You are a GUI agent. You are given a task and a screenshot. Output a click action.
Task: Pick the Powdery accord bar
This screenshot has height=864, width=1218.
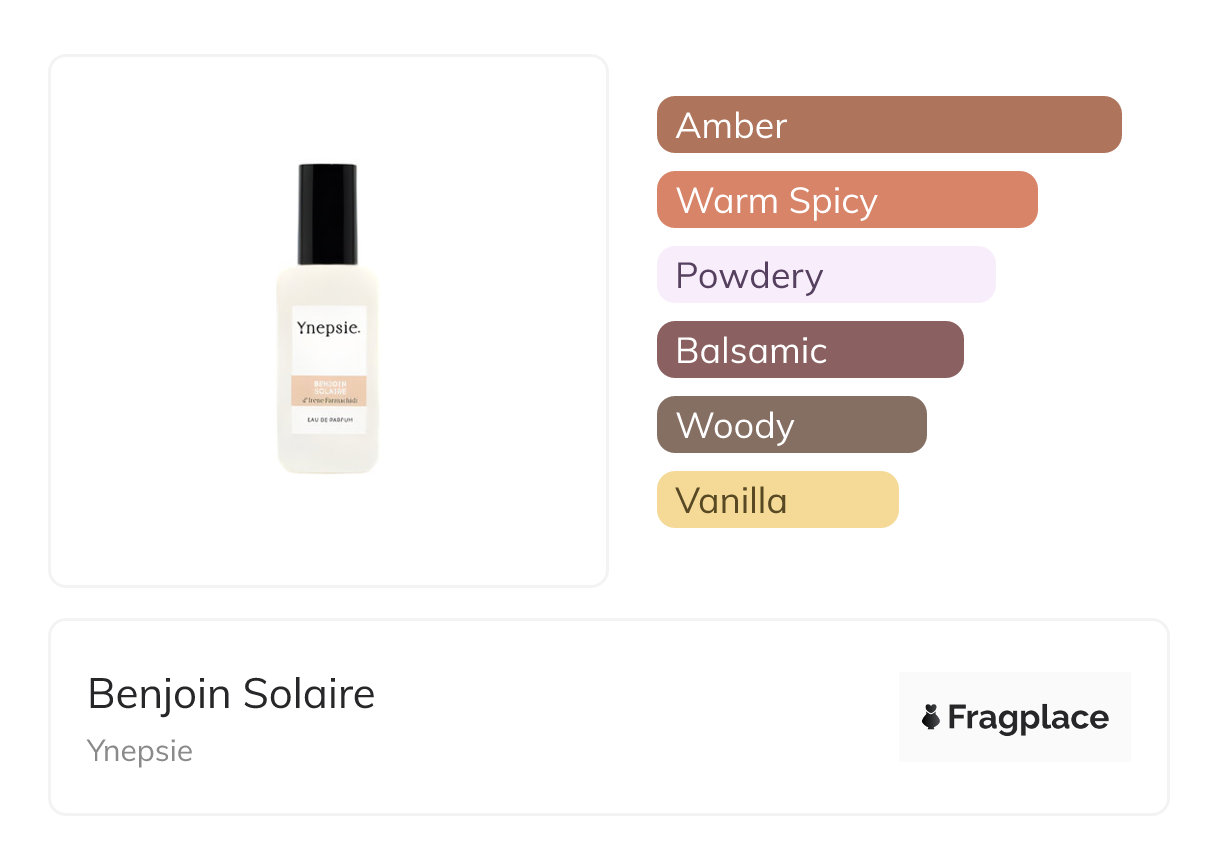pos(825,275)
